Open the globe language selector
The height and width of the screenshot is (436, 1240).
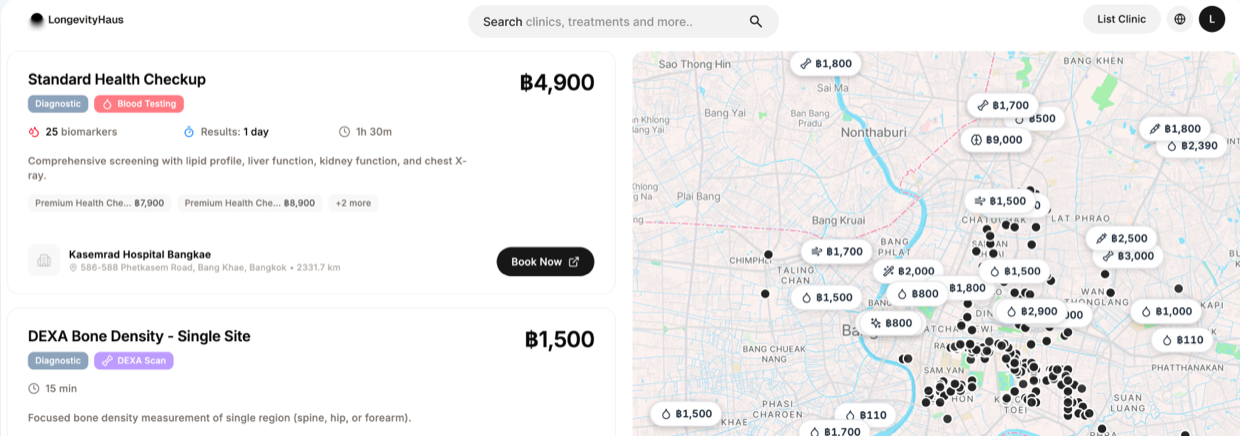pyautogui.click(x=1180, y=19)
